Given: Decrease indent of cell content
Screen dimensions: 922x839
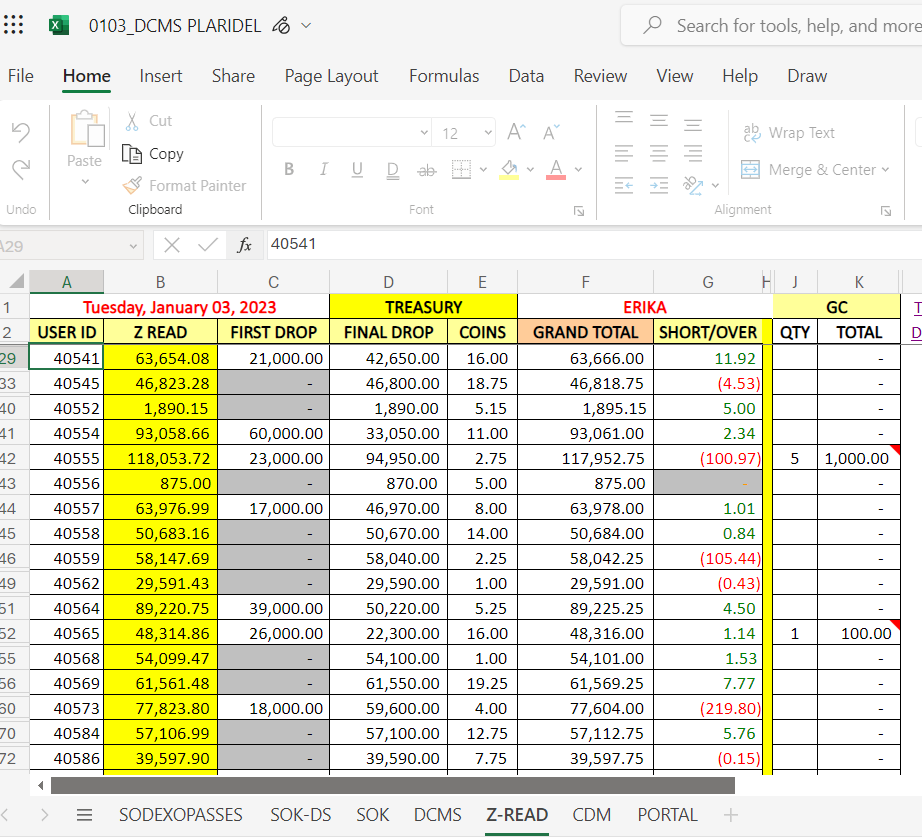Looking at the screenshot, I should click(624, 186).
